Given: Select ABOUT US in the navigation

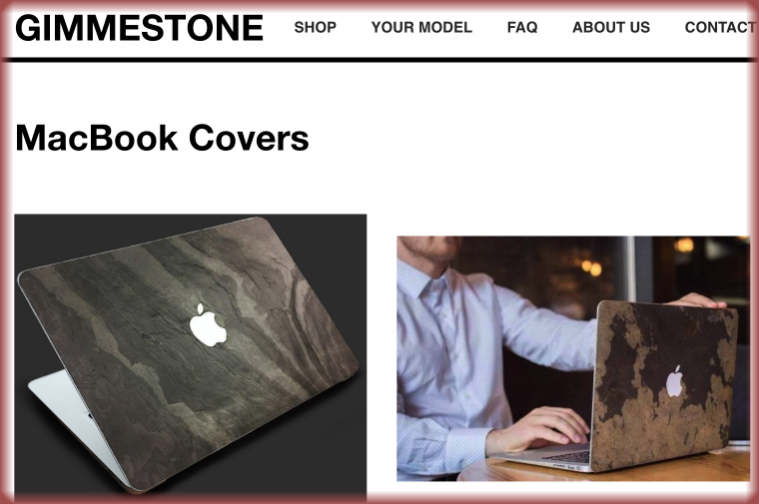Looking at the screenshot, I should [x=611, y=27].
